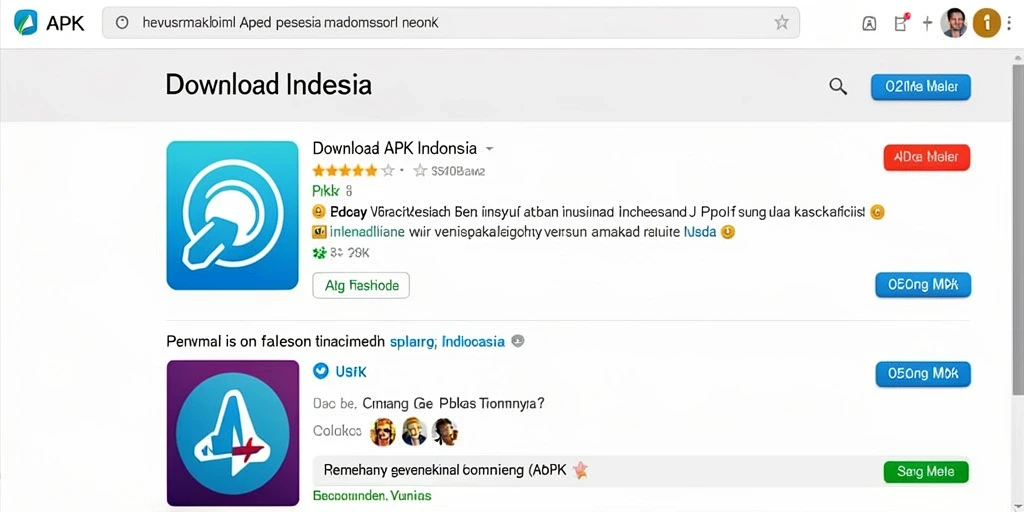The height and width of the screenshot is (512, 1024).
Task: Click the APK site logo icon
Action: tap(25, 22)
